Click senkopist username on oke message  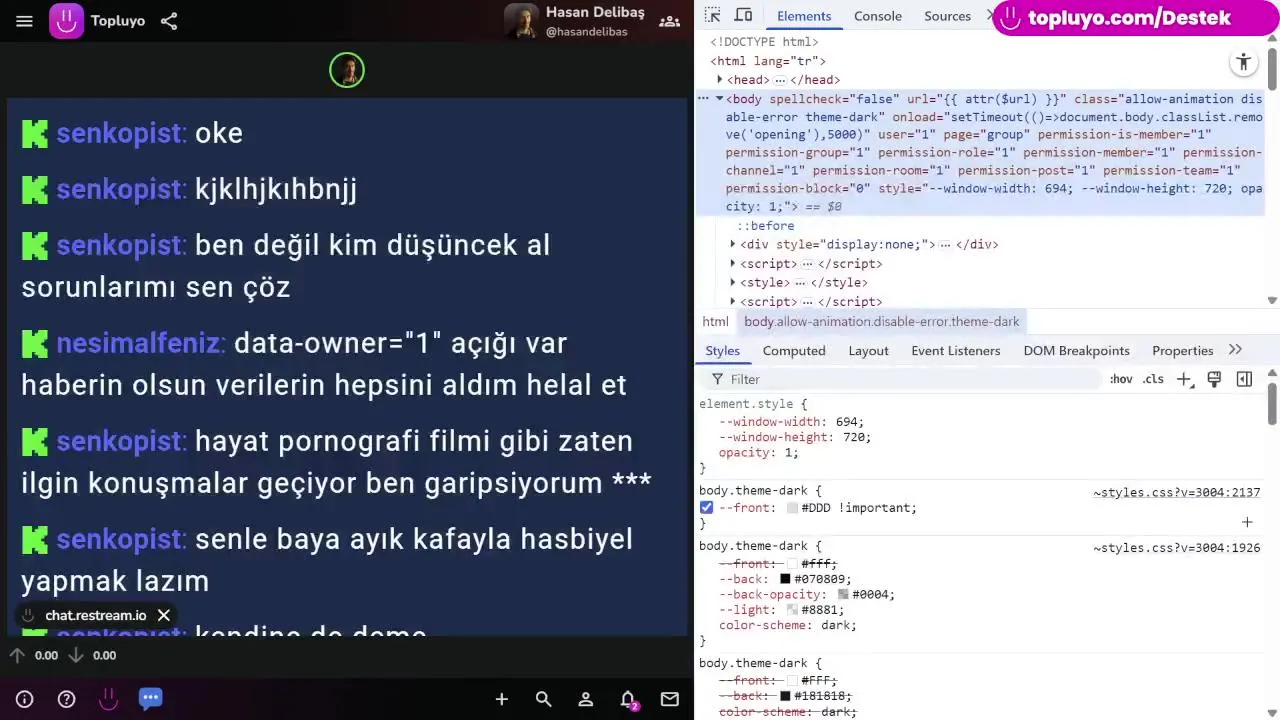pos(121,133)
